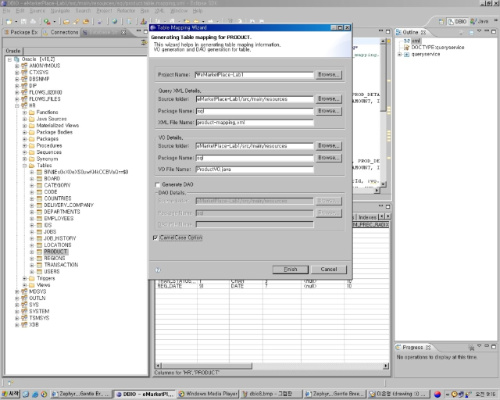Select the Oracle tab above tree
This screenshot has height=400, width=500.
[13, 51]
